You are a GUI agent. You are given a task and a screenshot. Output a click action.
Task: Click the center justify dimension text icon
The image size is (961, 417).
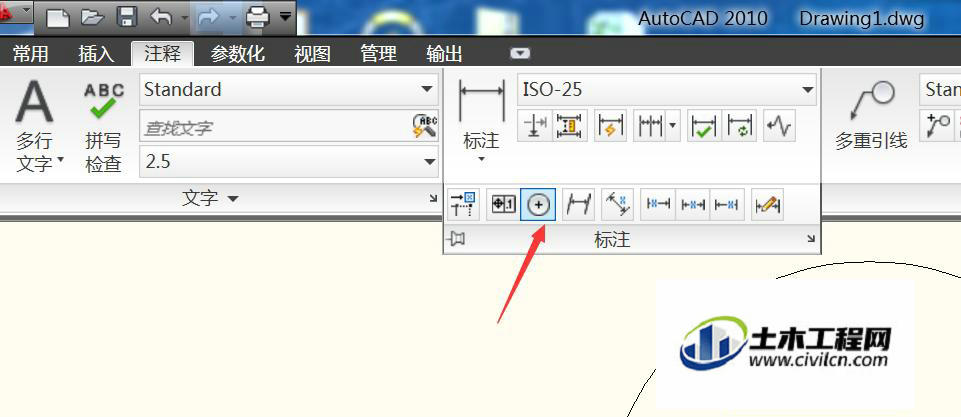pyautogui.click(x=693, y=205)
